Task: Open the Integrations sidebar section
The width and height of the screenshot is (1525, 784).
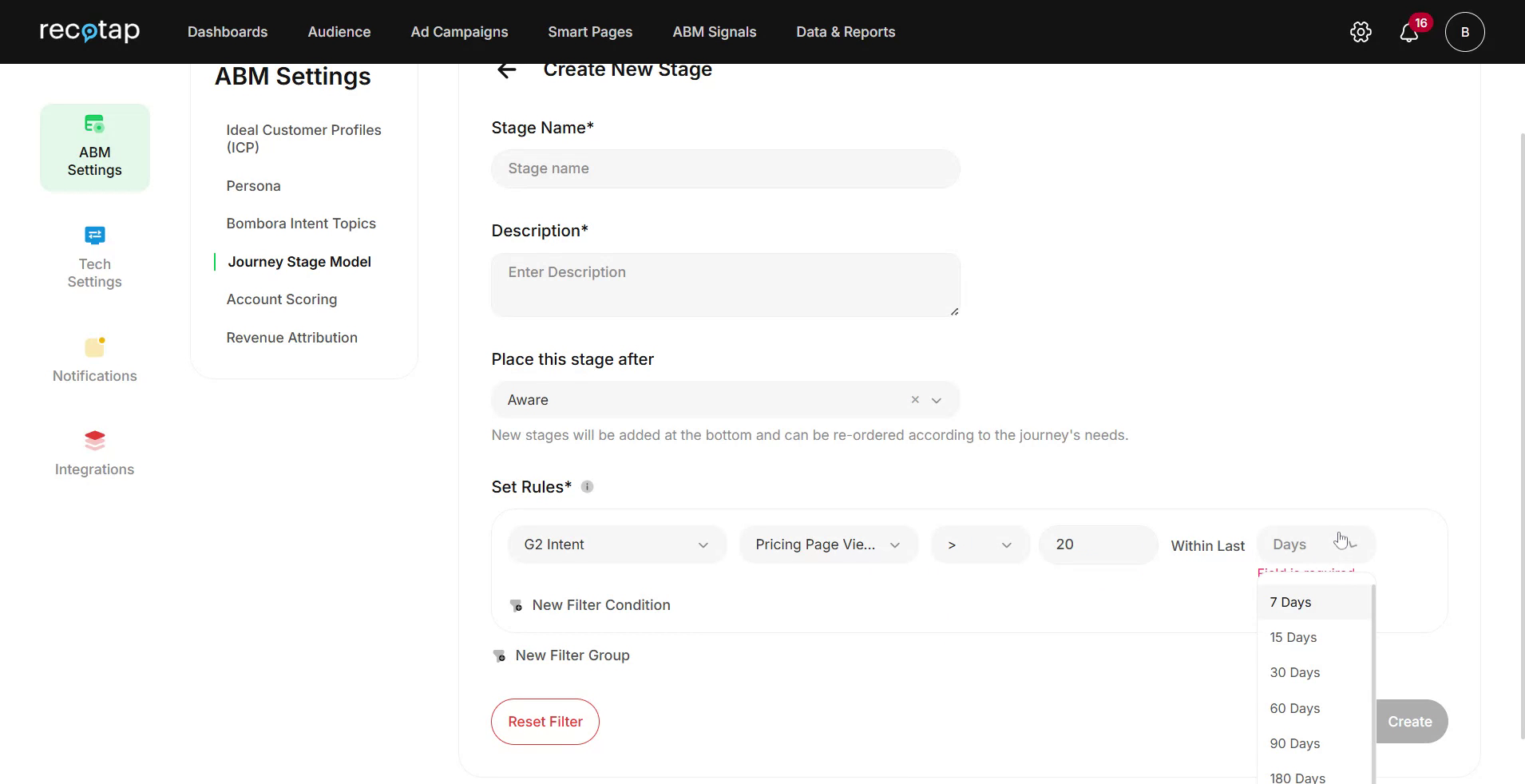Action: [x=94, y=451]
